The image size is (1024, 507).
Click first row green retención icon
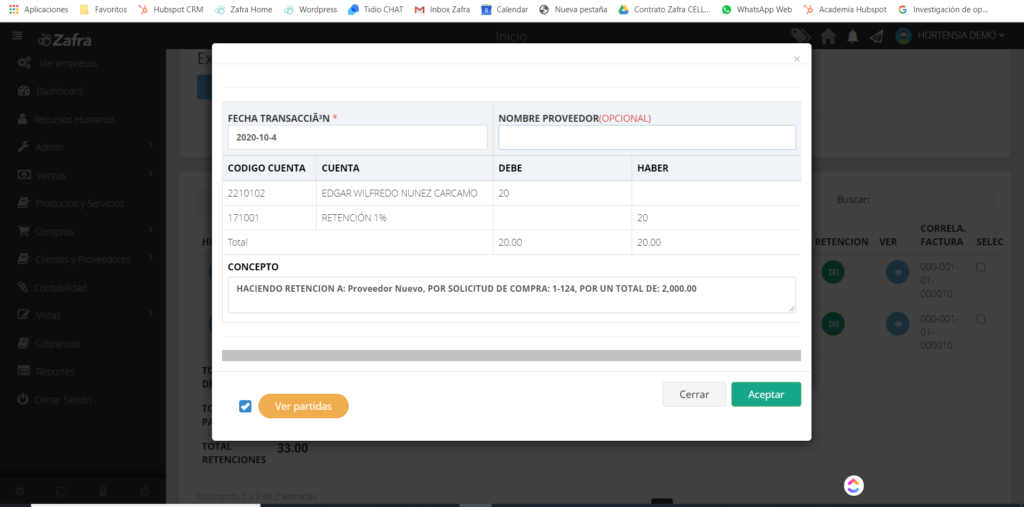click(x=833, y=272)
